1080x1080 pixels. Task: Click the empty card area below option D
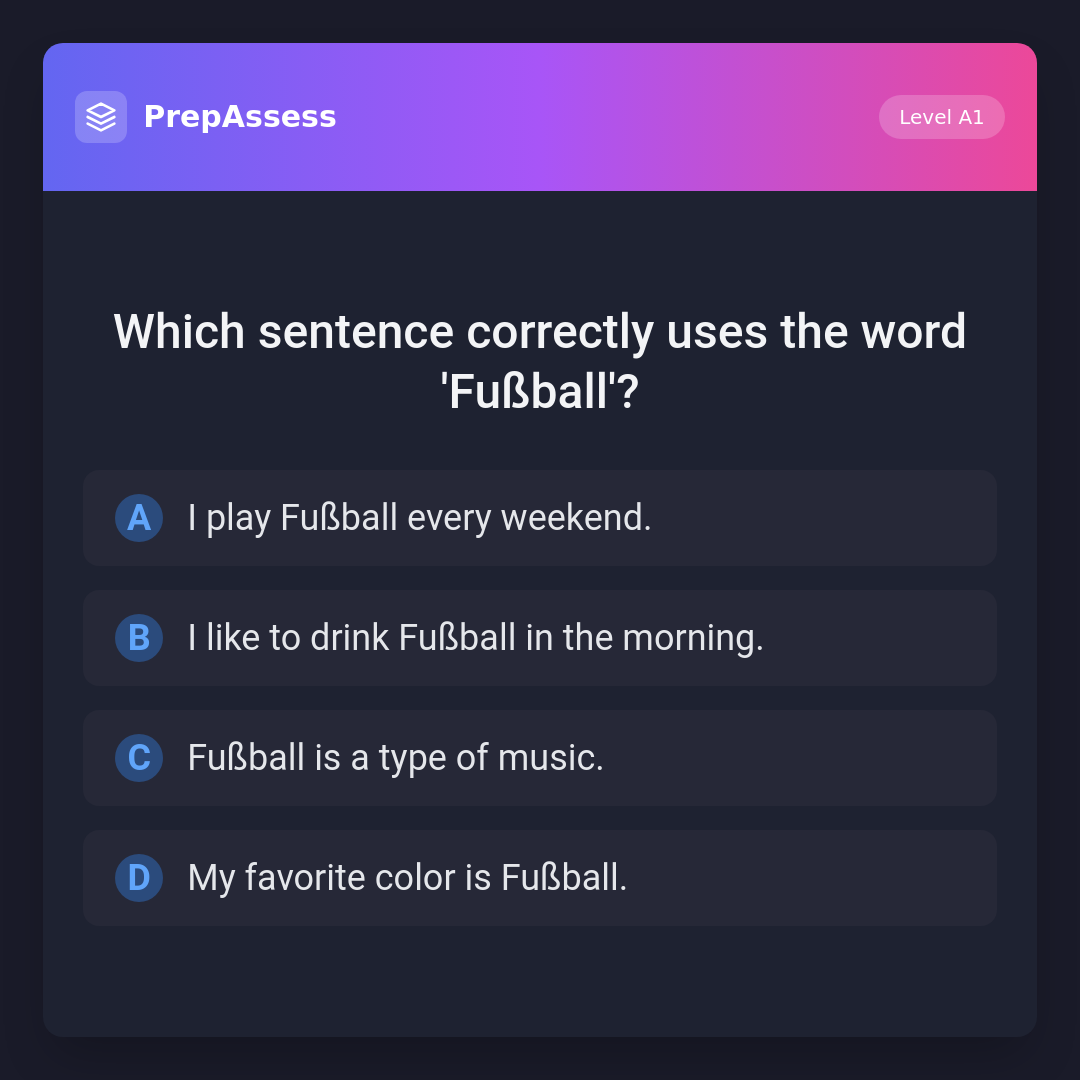[540, 980]
